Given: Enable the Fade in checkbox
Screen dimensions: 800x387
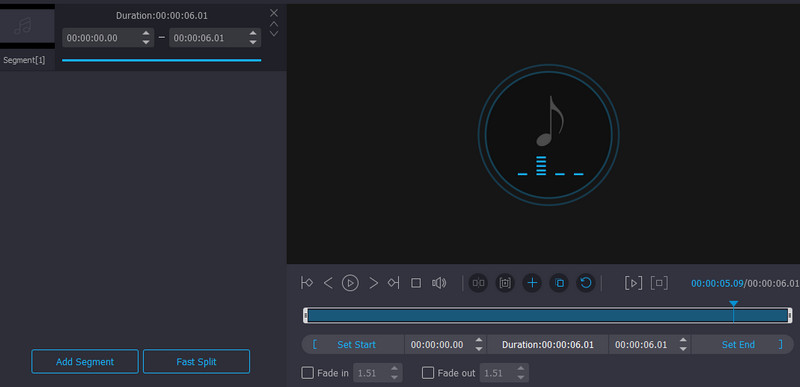Looking at the screenshot, I should tap(308, 373).
